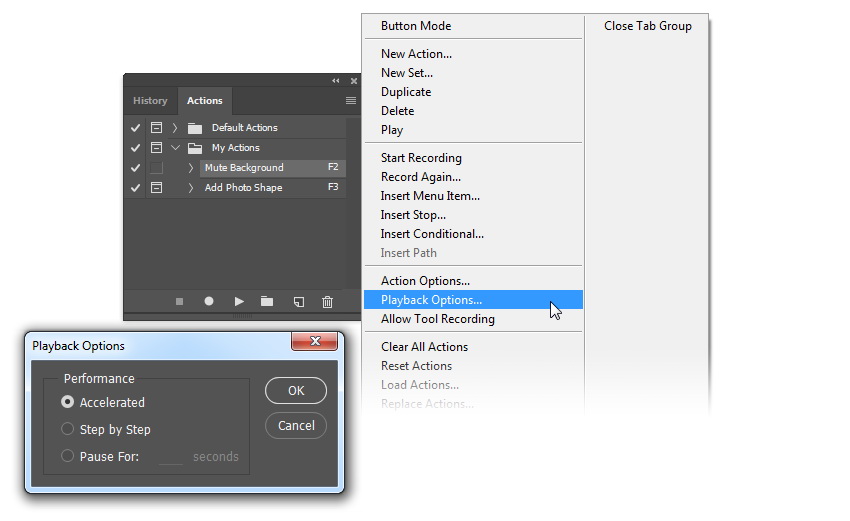The image size is (850, 521).
Task: Toggle checkmark for Default Actions set
Action: click(x=136, y=128)
